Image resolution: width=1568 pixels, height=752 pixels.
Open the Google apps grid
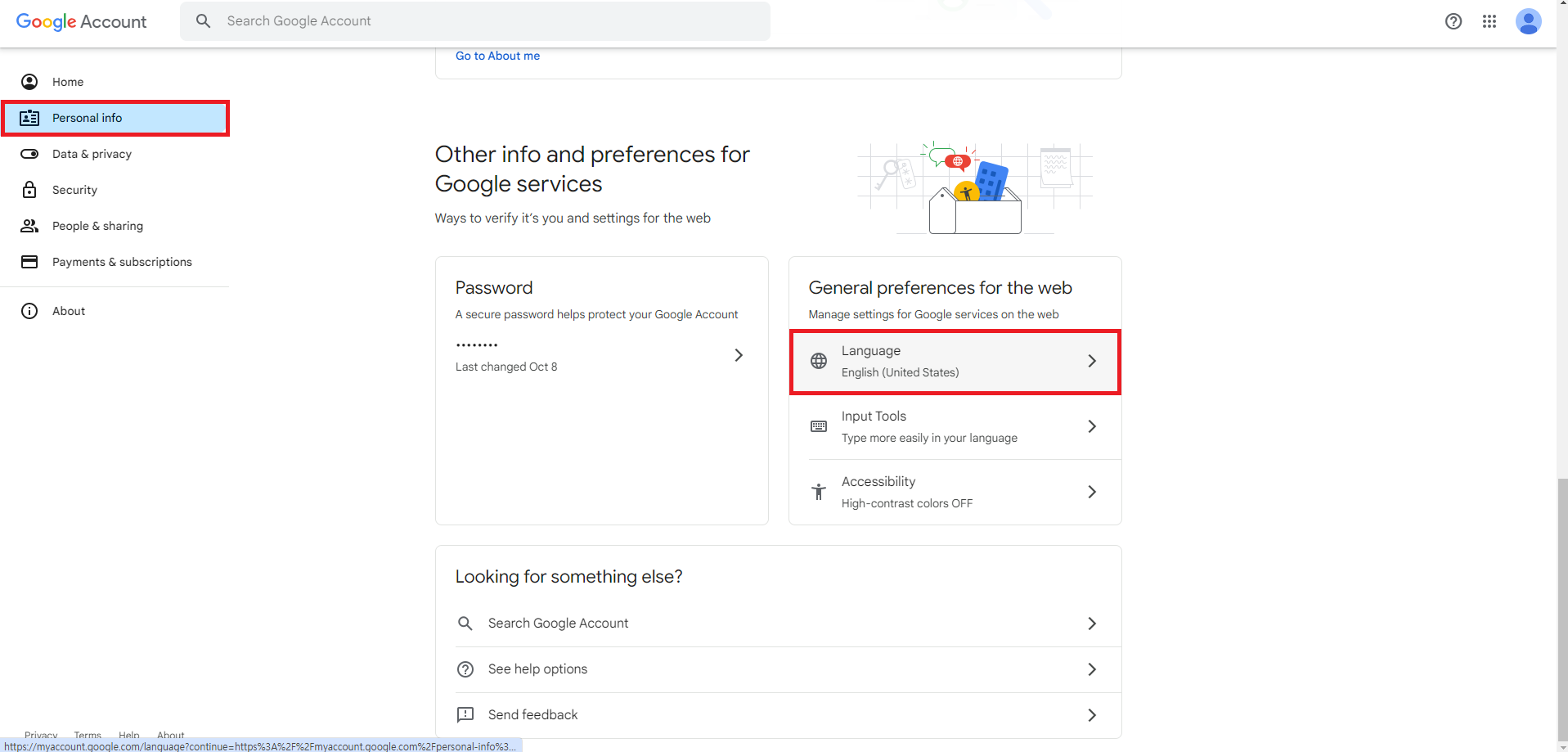tap(1489, 21)
